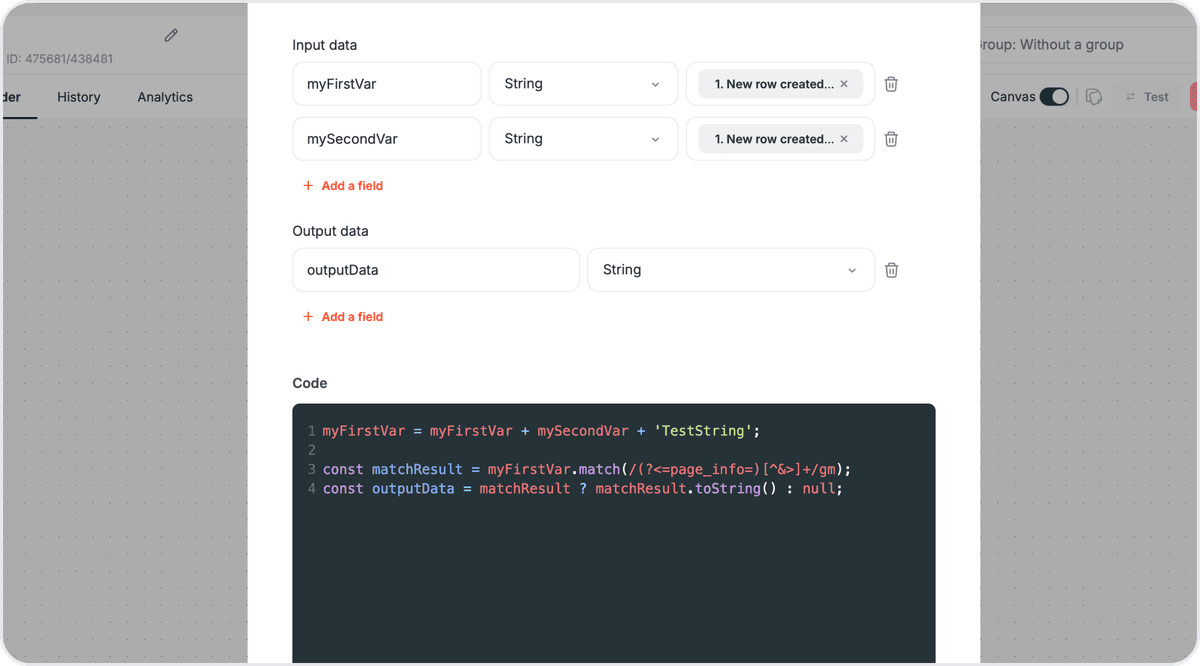
Task: Delete the outputData output row
Action: 892,270
